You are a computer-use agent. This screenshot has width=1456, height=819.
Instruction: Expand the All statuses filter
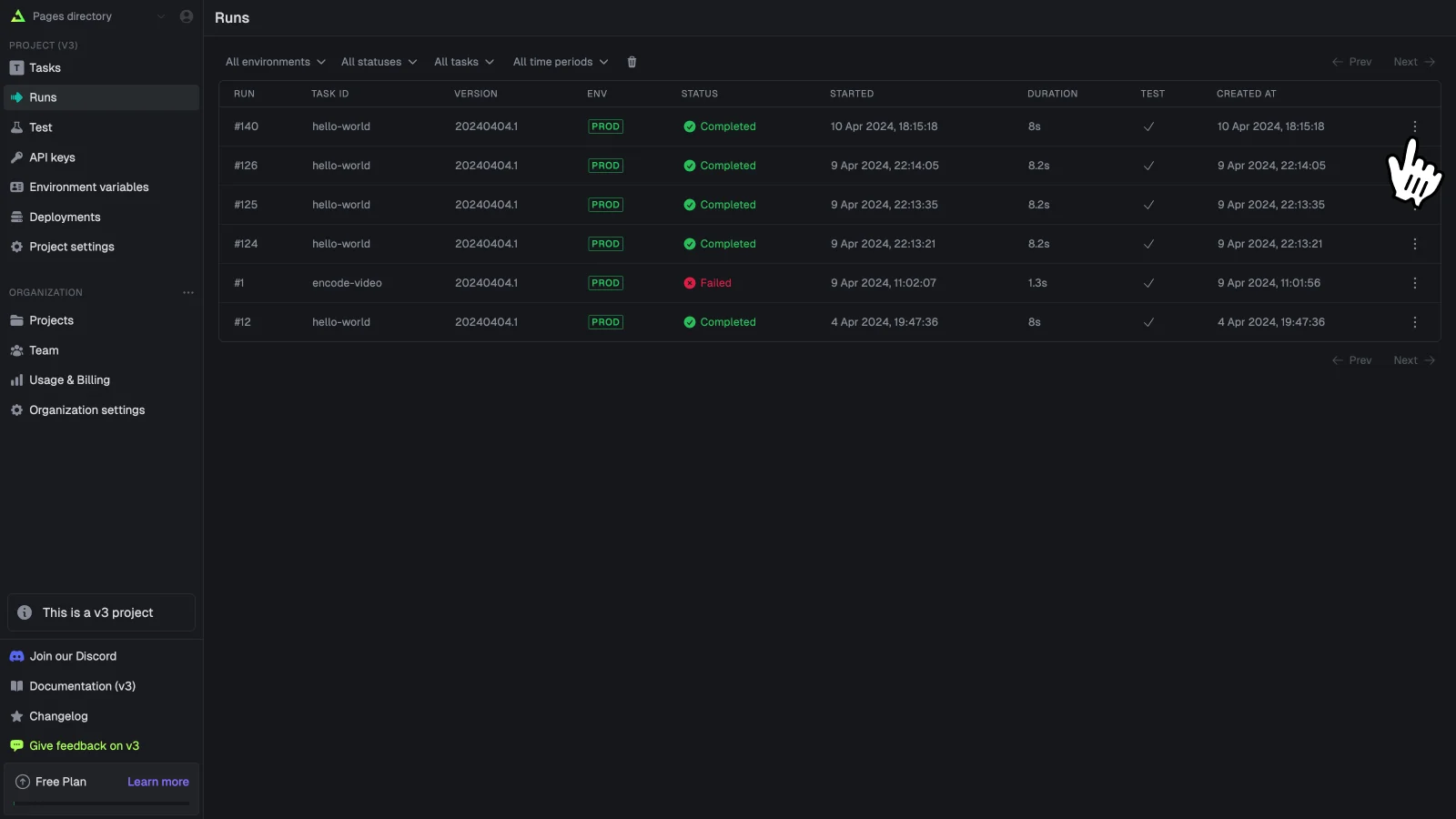379,62
